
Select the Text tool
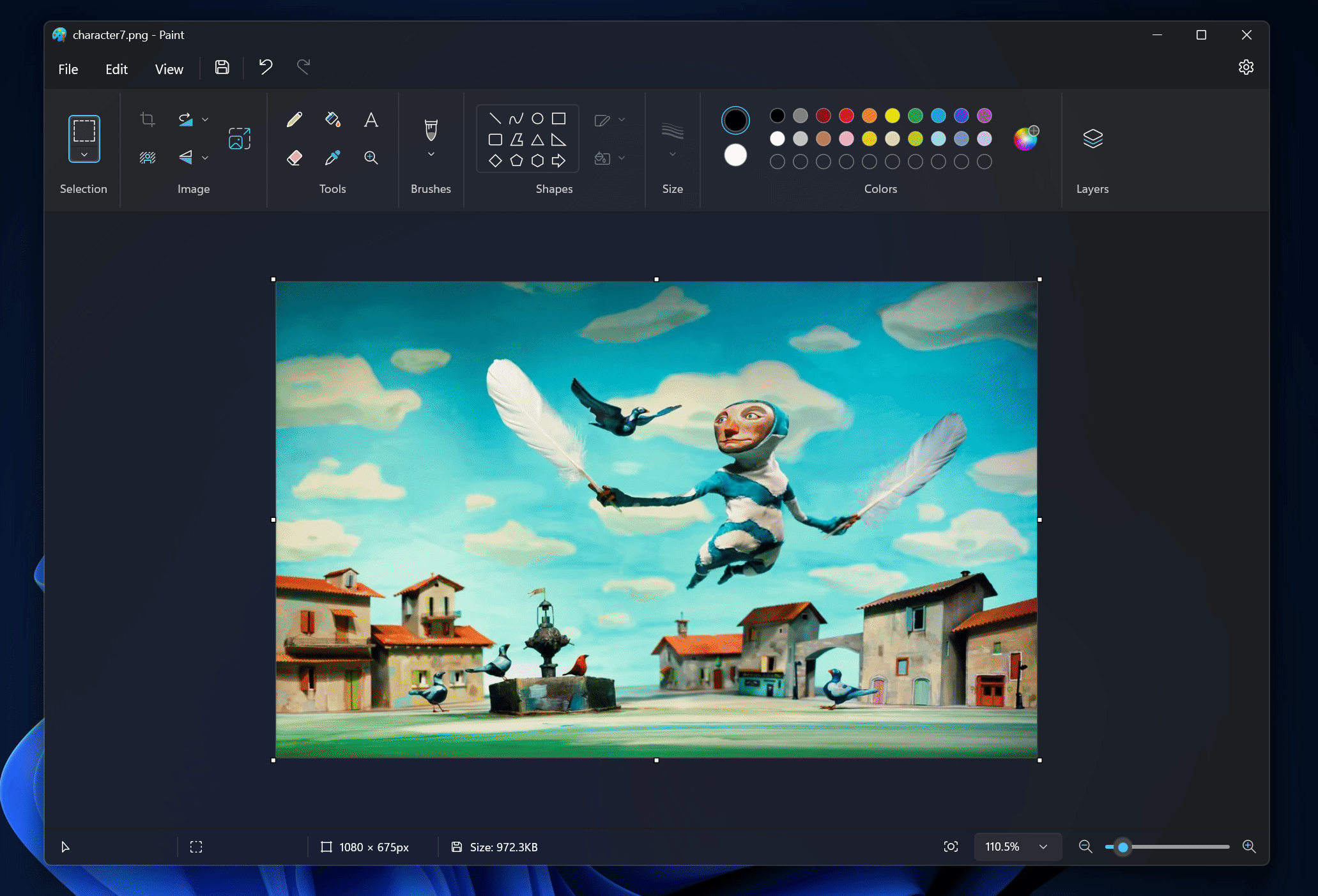371,120
